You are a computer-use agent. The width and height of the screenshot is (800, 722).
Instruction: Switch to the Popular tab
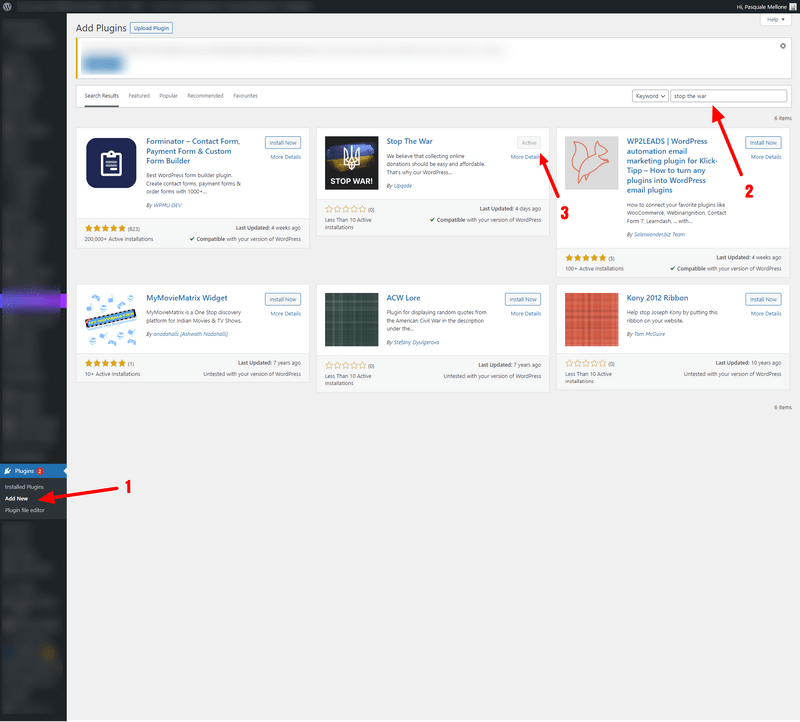tap(168, 96)
